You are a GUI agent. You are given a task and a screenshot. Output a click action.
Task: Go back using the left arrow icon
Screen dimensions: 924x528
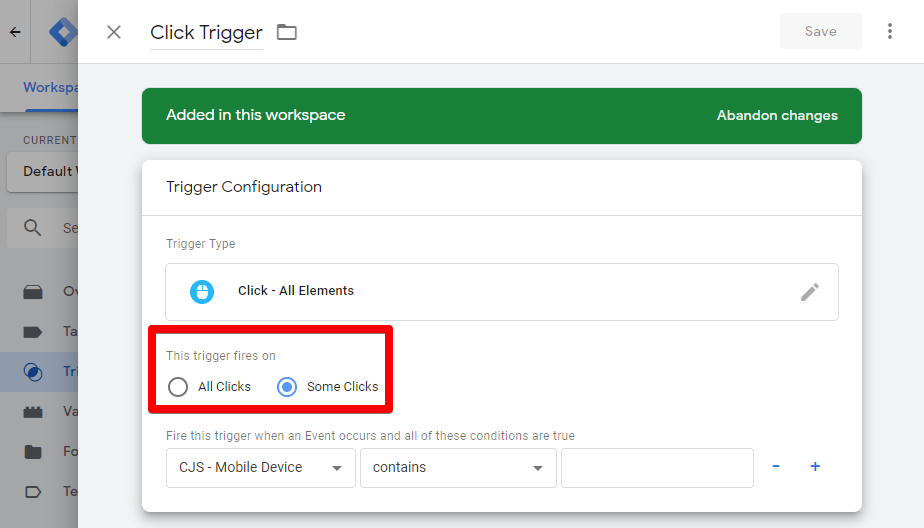pyautogui.click(x=15, y=32)
